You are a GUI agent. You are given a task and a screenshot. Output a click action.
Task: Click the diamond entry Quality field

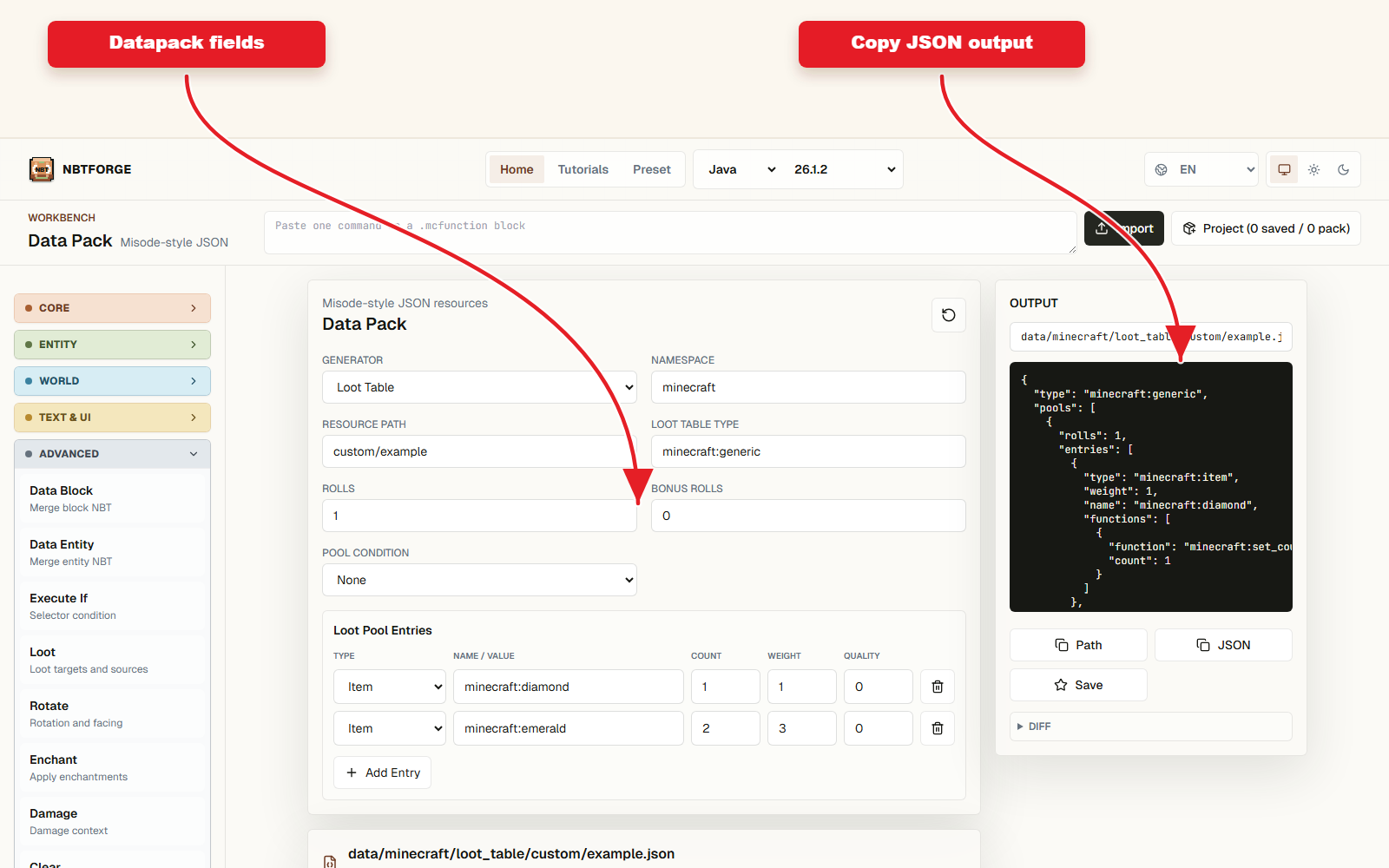pos(879,687)
